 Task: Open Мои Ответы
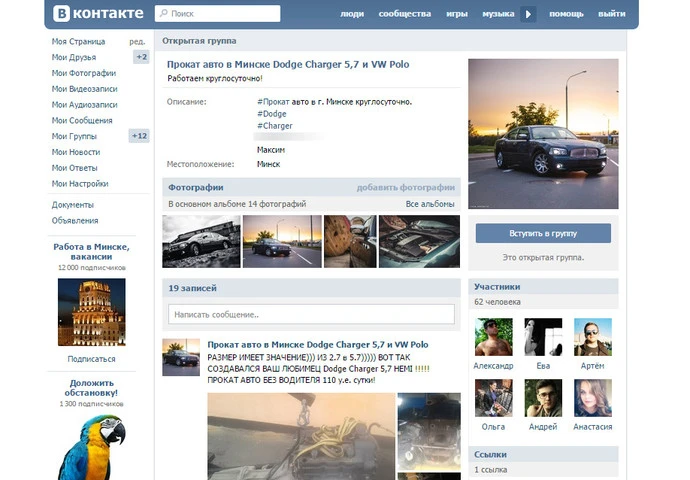(74, 168)
